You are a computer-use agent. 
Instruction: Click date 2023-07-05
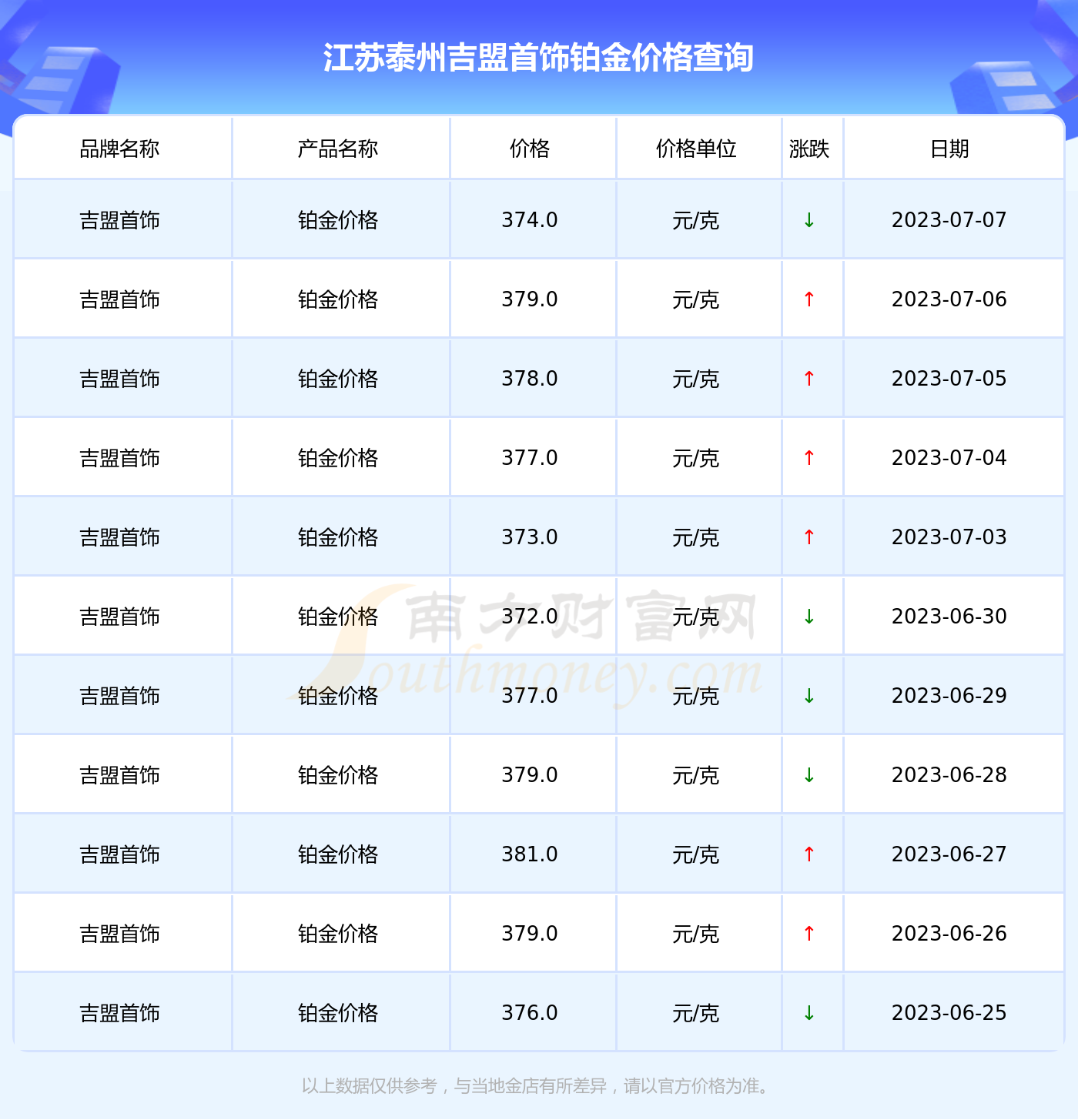(x=949, y=379)
